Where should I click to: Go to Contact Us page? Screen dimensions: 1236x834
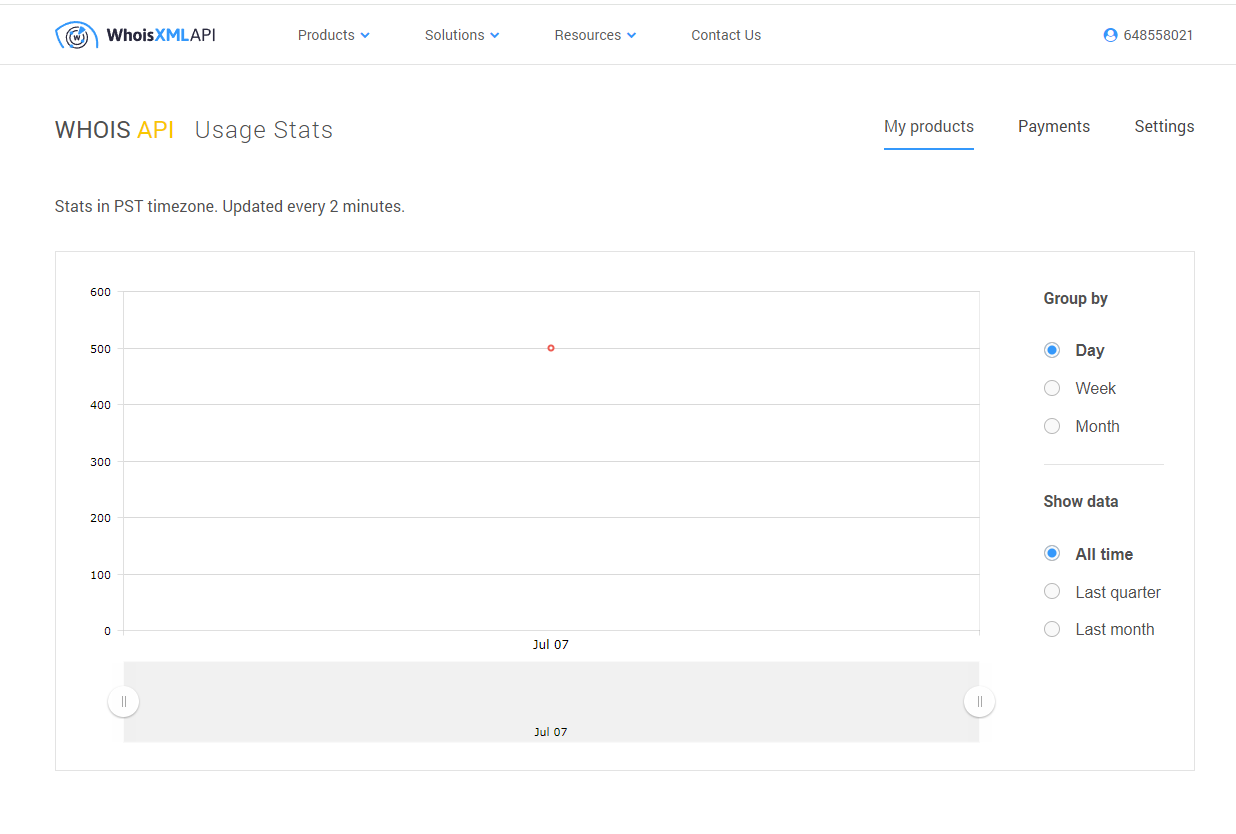(726, 35)
